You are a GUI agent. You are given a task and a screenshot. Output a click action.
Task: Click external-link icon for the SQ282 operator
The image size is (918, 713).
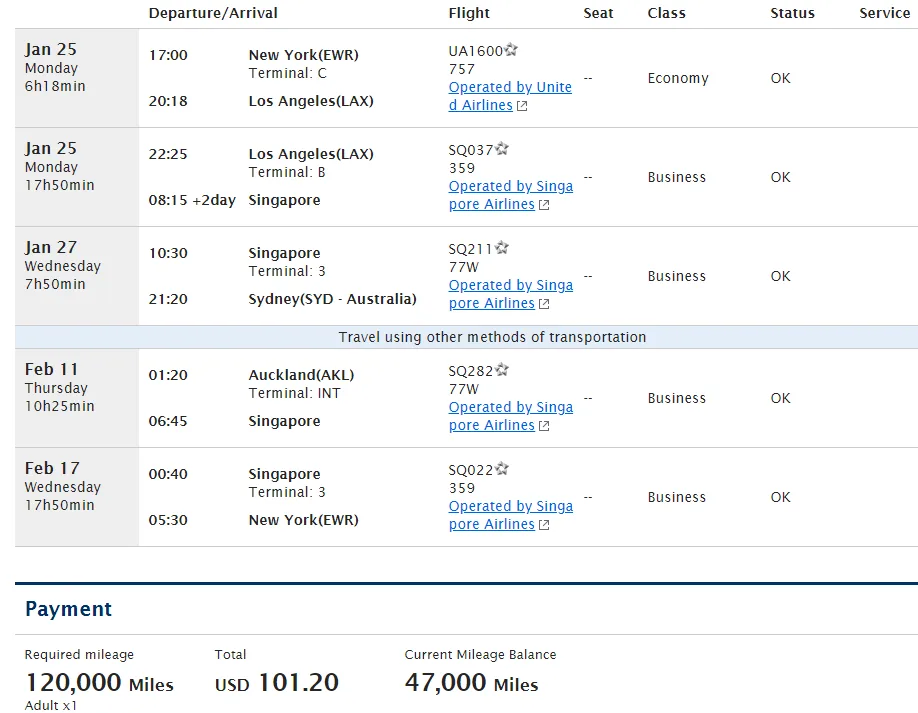(544, 426)
